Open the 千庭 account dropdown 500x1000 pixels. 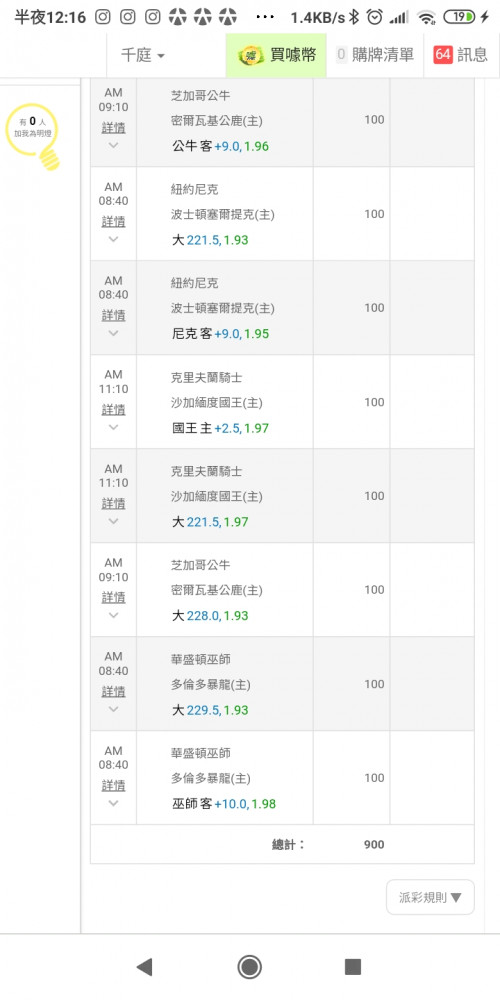(143, 55)
